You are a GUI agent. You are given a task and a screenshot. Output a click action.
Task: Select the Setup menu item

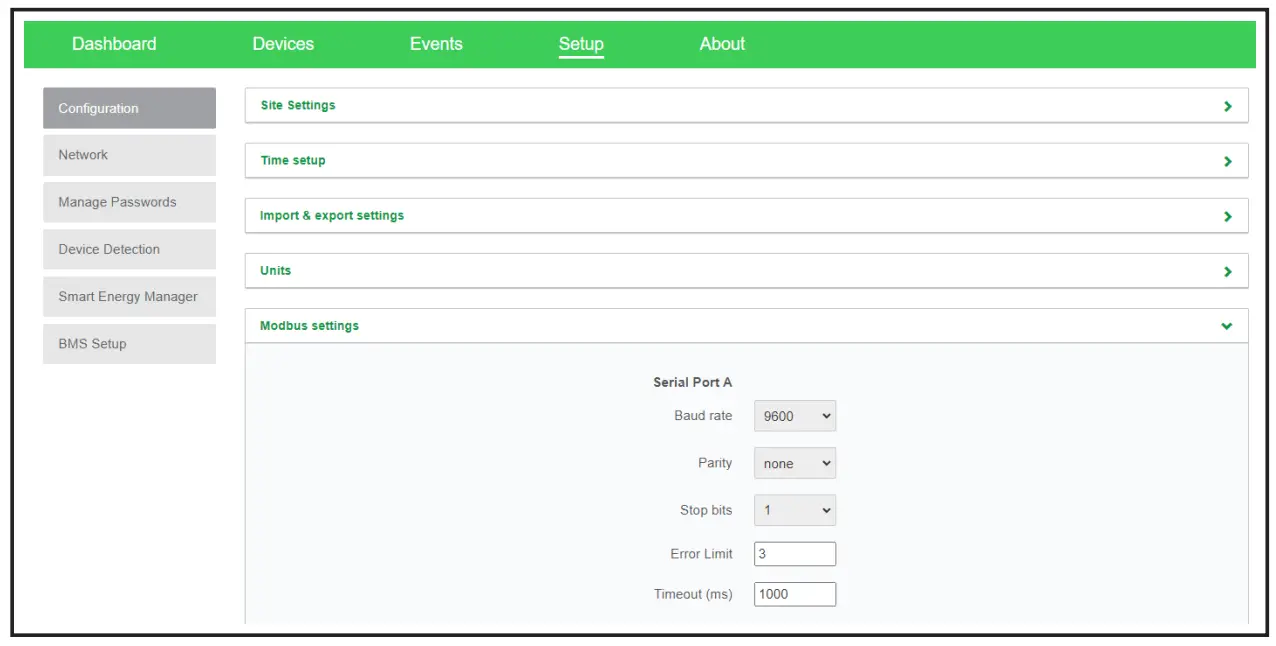click(x=581, y=44)
